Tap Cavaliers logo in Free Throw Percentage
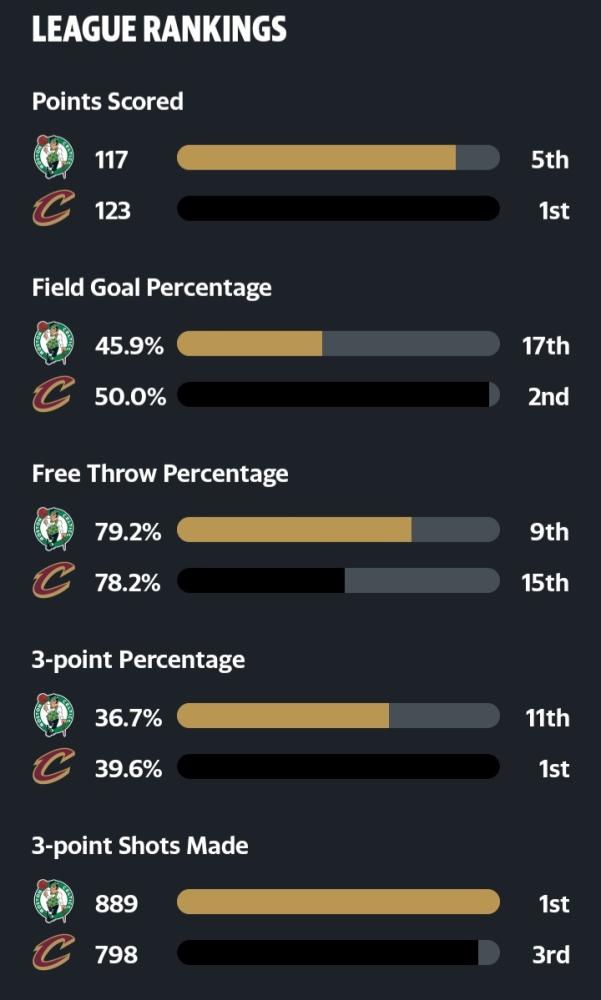 pyautogui.click(x=54, y=580)
